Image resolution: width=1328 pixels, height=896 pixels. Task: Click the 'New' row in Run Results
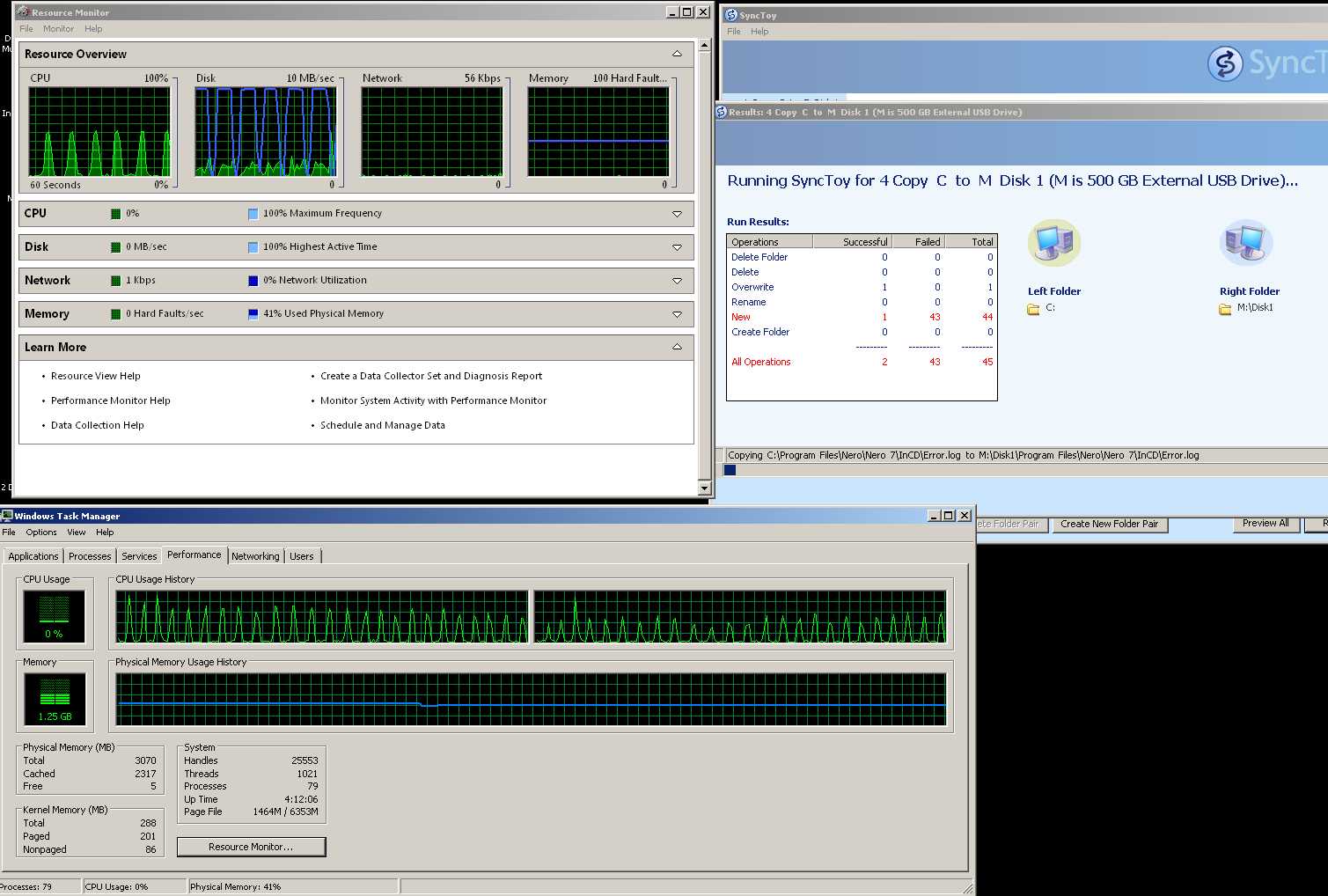[862, 318]
